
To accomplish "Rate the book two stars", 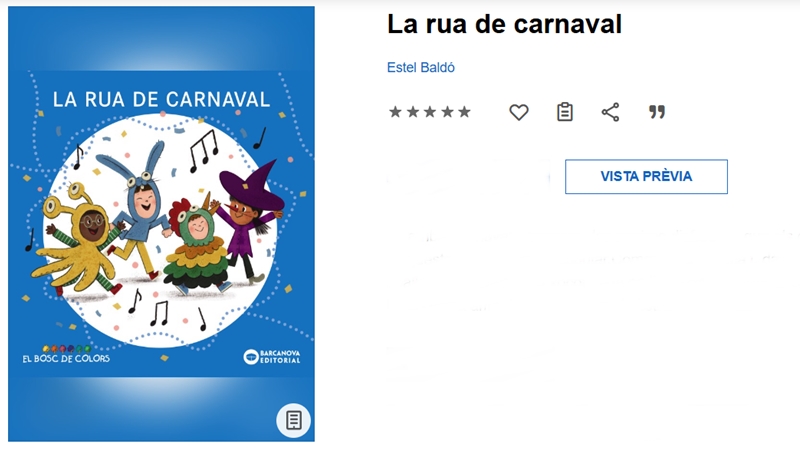I will (413, 112).
